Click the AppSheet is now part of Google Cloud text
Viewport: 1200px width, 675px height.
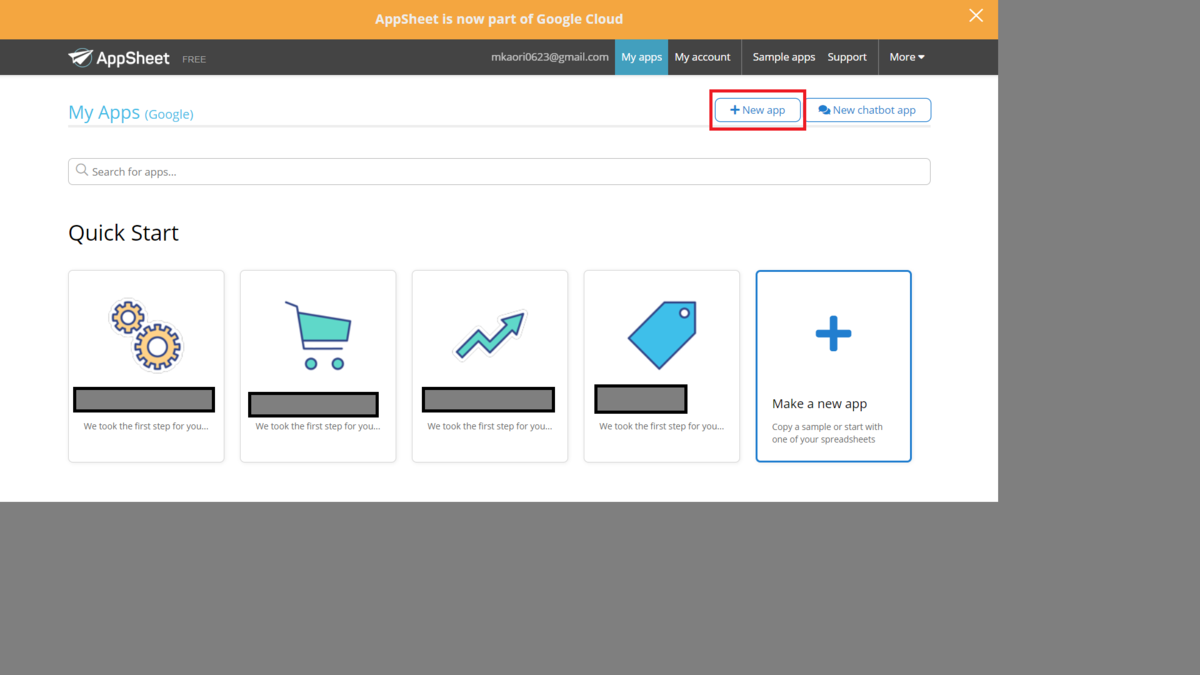click(499, 19)
